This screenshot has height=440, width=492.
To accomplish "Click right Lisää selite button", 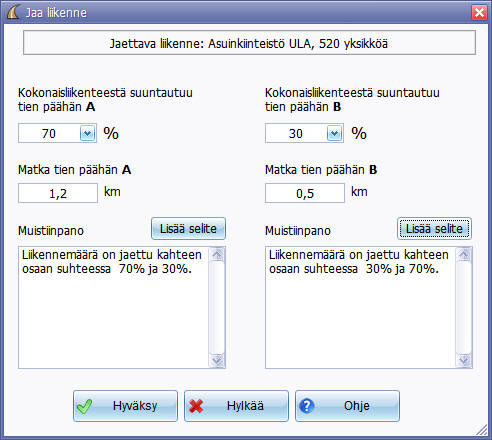I will tap(434, 229).
